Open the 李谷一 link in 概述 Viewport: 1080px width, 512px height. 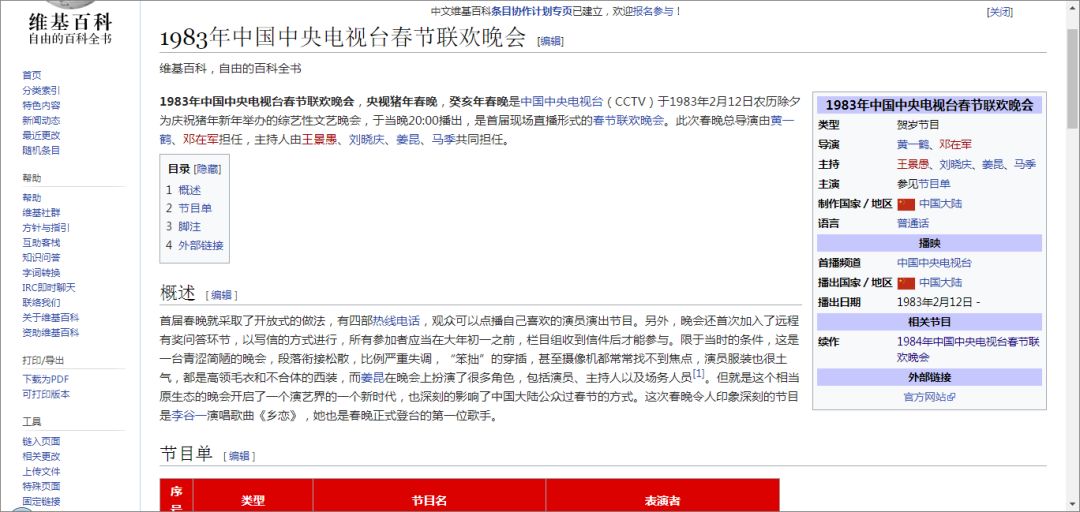pos(189,416)
